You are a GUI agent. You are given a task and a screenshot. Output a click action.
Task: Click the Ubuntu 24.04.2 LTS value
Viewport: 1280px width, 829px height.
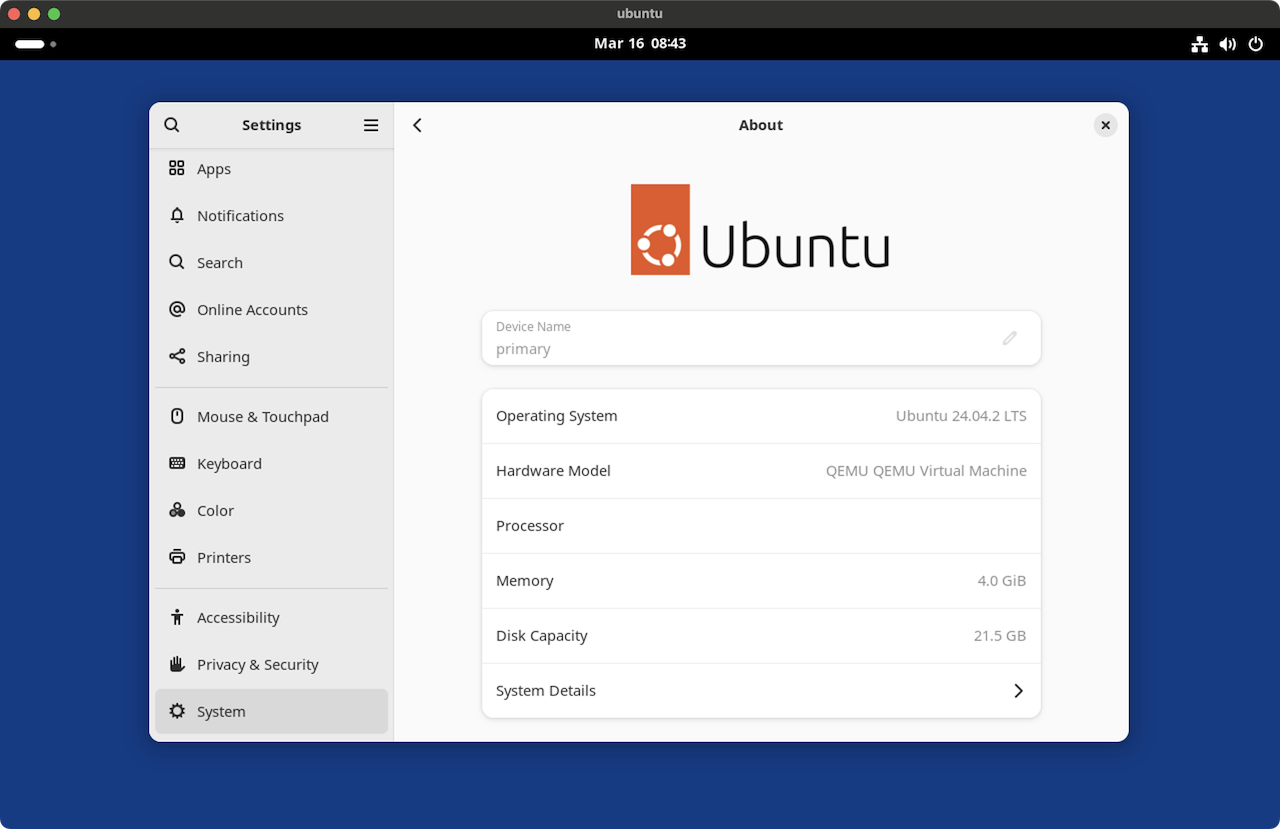(x=961, y=416)
